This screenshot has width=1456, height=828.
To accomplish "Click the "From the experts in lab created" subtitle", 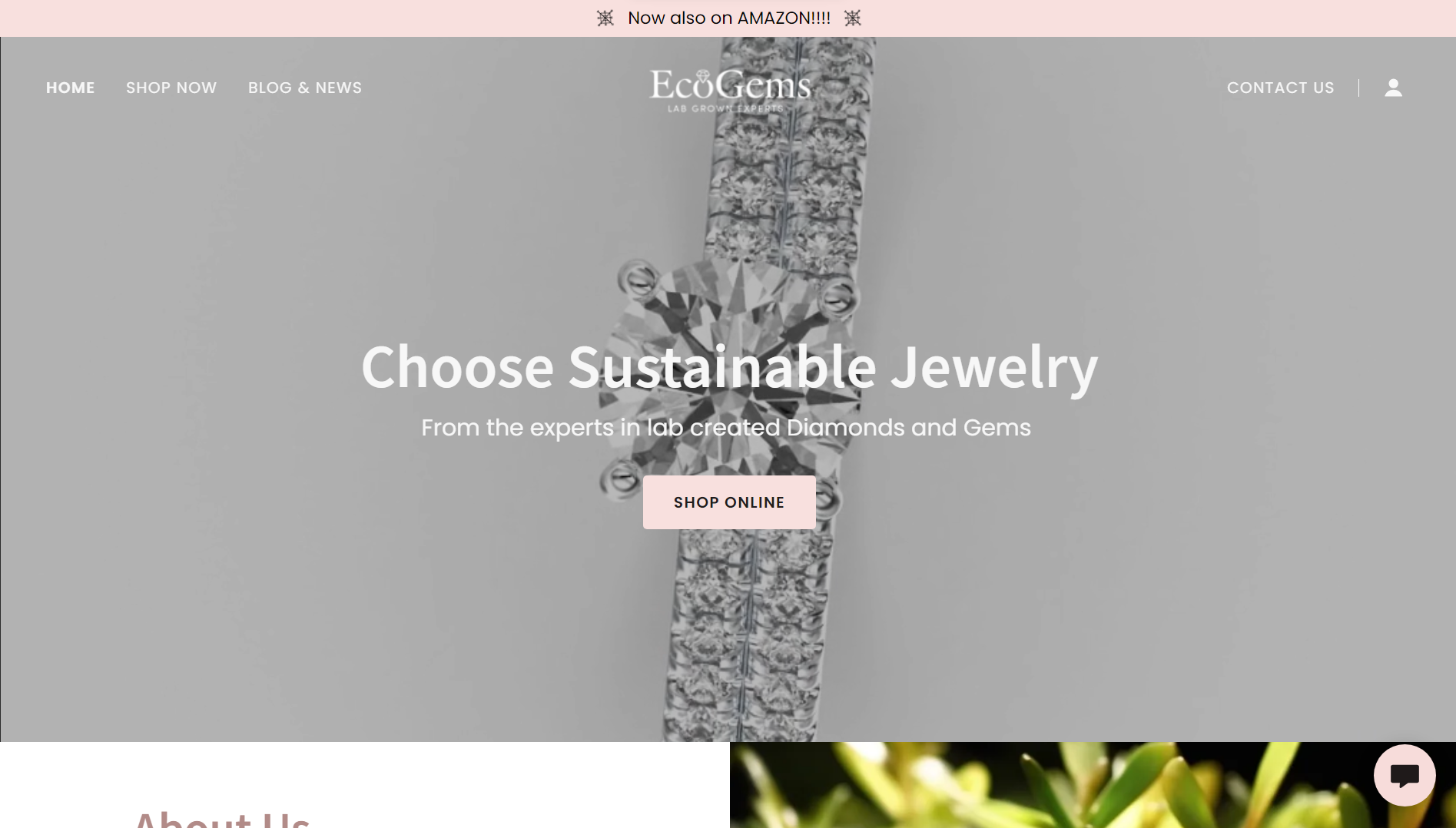I will 601,427.
